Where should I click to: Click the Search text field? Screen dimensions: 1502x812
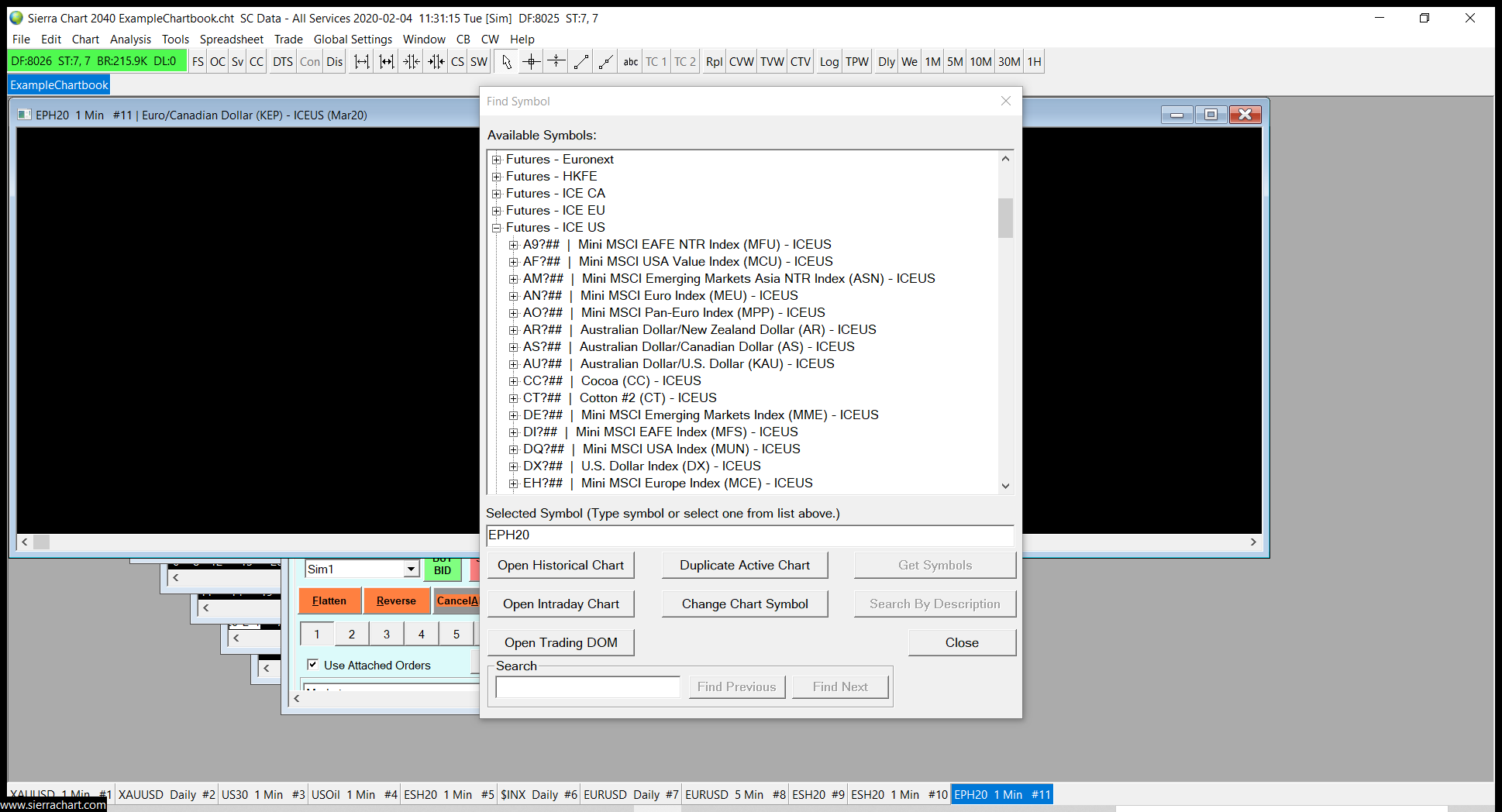tap(588, 687)
